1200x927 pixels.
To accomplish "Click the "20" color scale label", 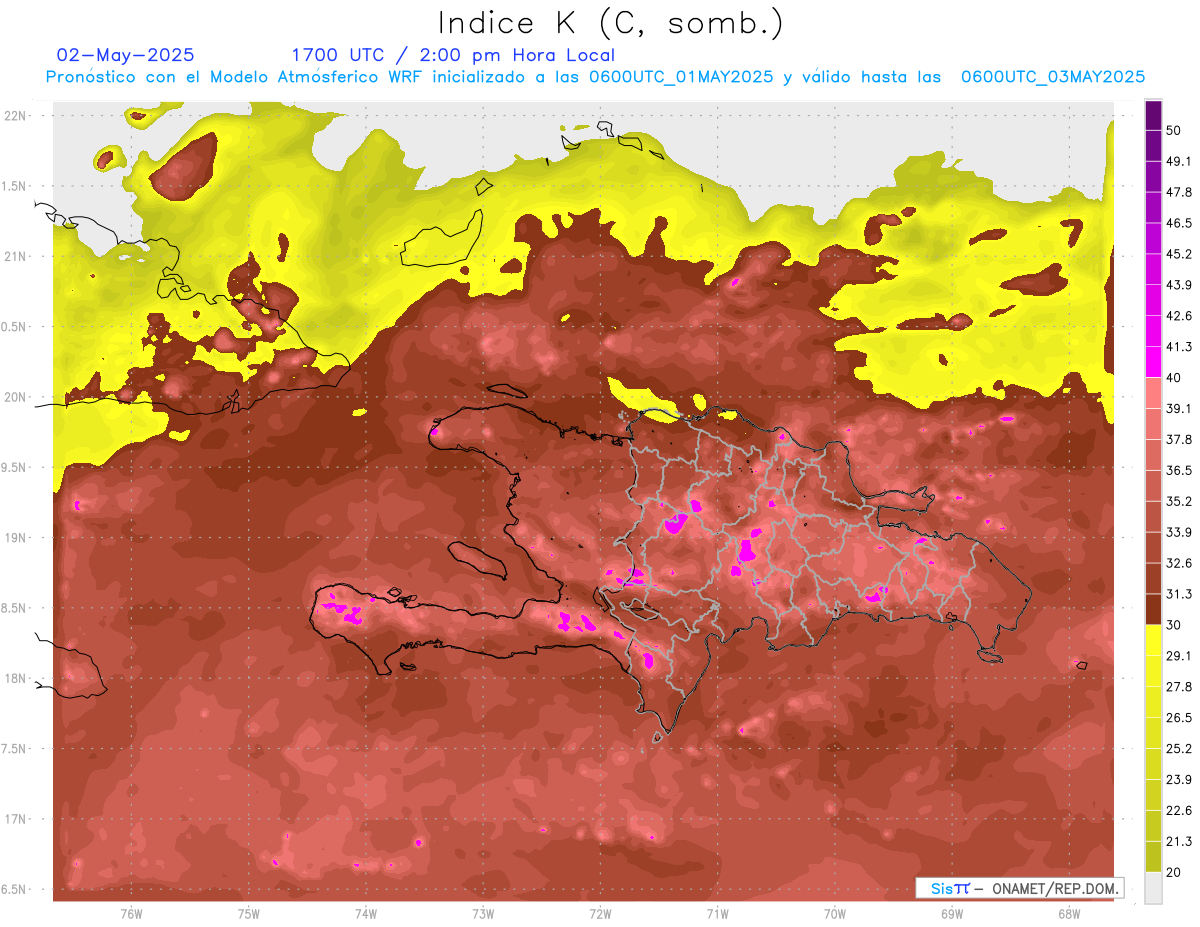I will [1175, 872].
